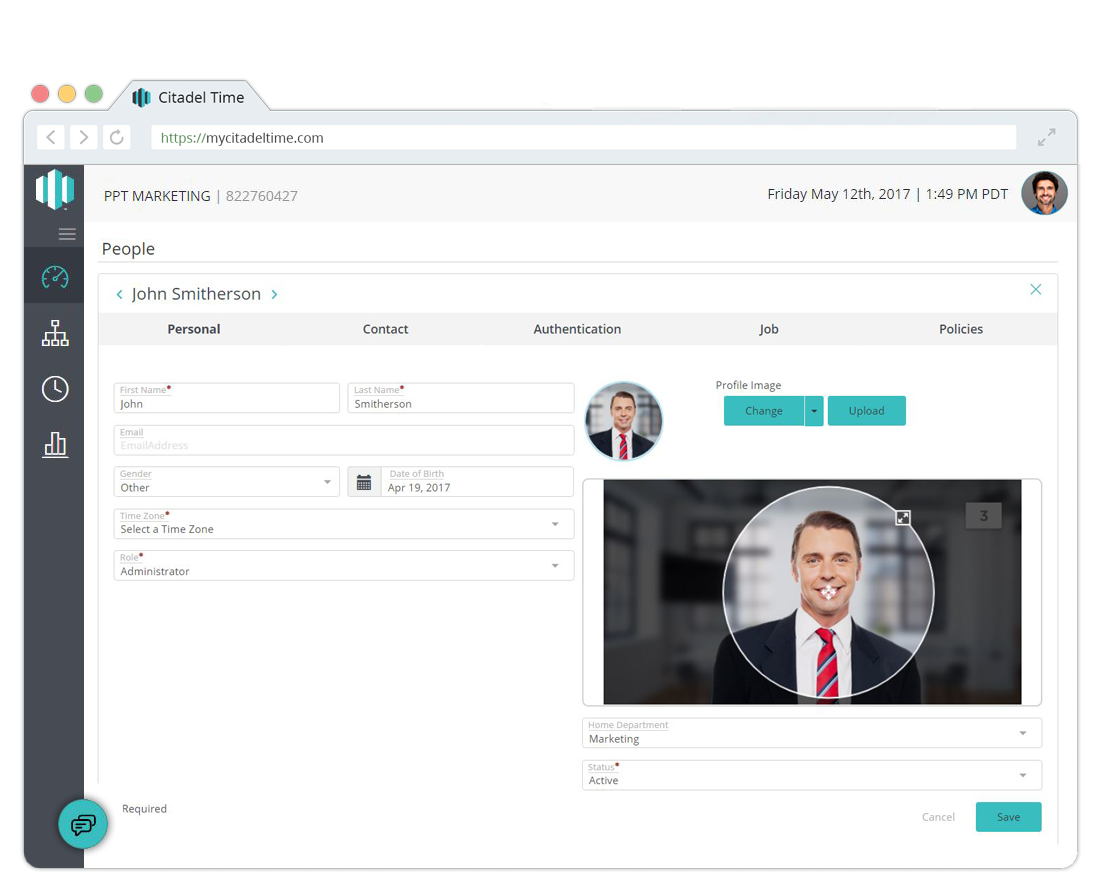
Task: Expand the profile image crop to fullscreen
Action: pyautogui.click(x=903, y=518)
